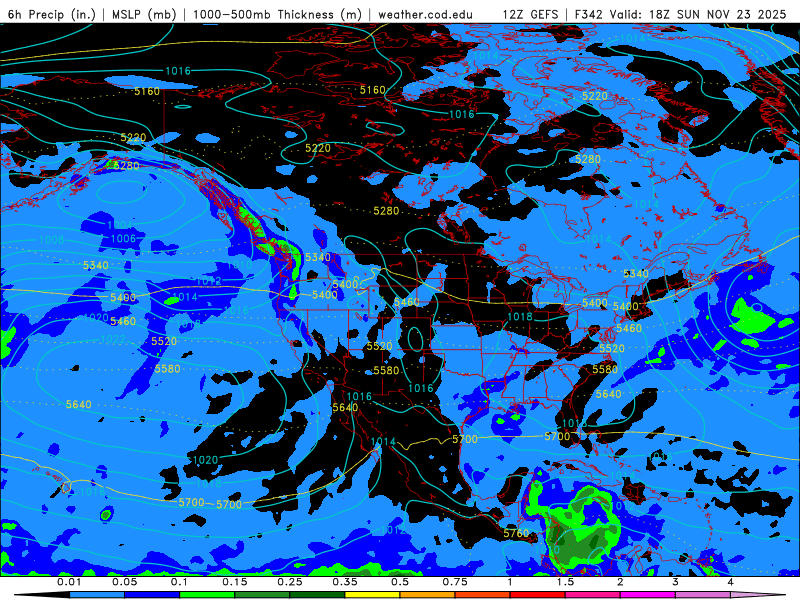800x600 pixels.
Task: Click the '12Z GEFS' model run label
Action: click(531, 14)
